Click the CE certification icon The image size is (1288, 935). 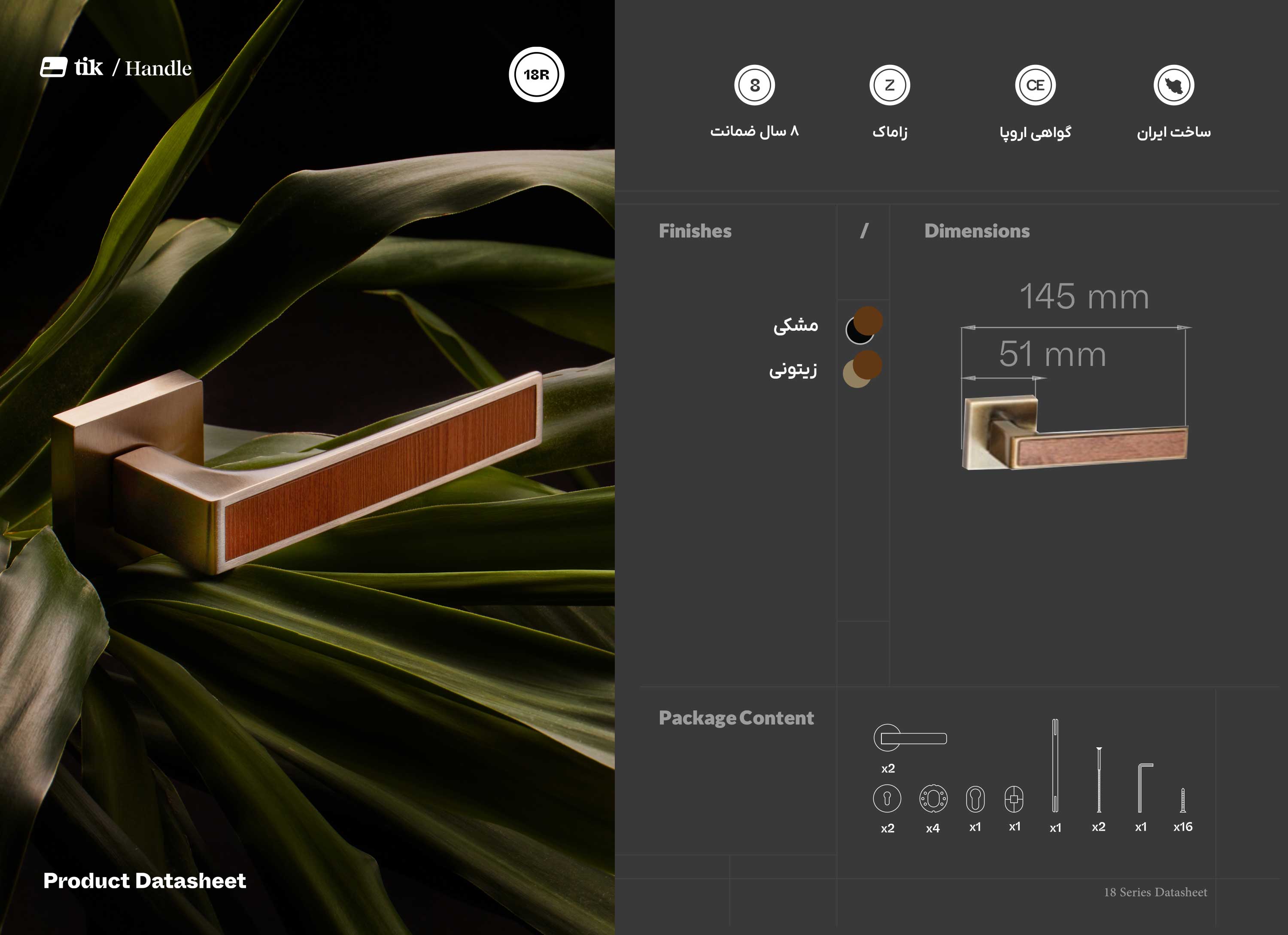coord(1035,85)
